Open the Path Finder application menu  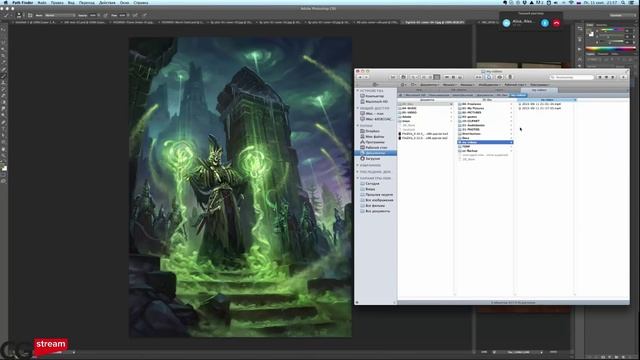coord(22,2)
